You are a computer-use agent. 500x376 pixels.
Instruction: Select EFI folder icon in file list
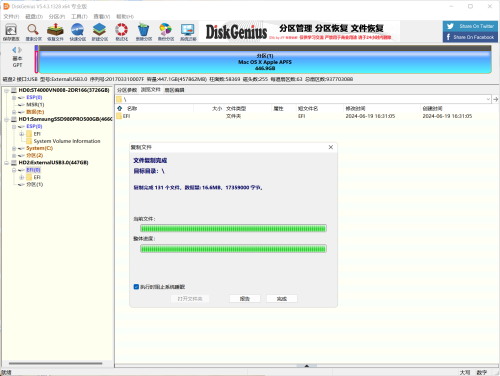coord(119,116)
